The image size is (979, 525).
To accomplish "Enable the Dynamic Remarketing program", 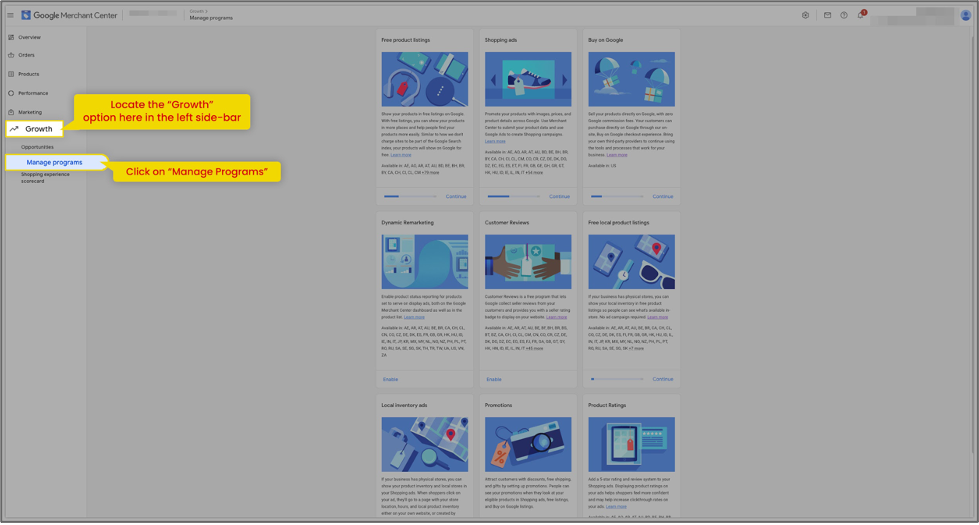I will [x=390, y=380].
